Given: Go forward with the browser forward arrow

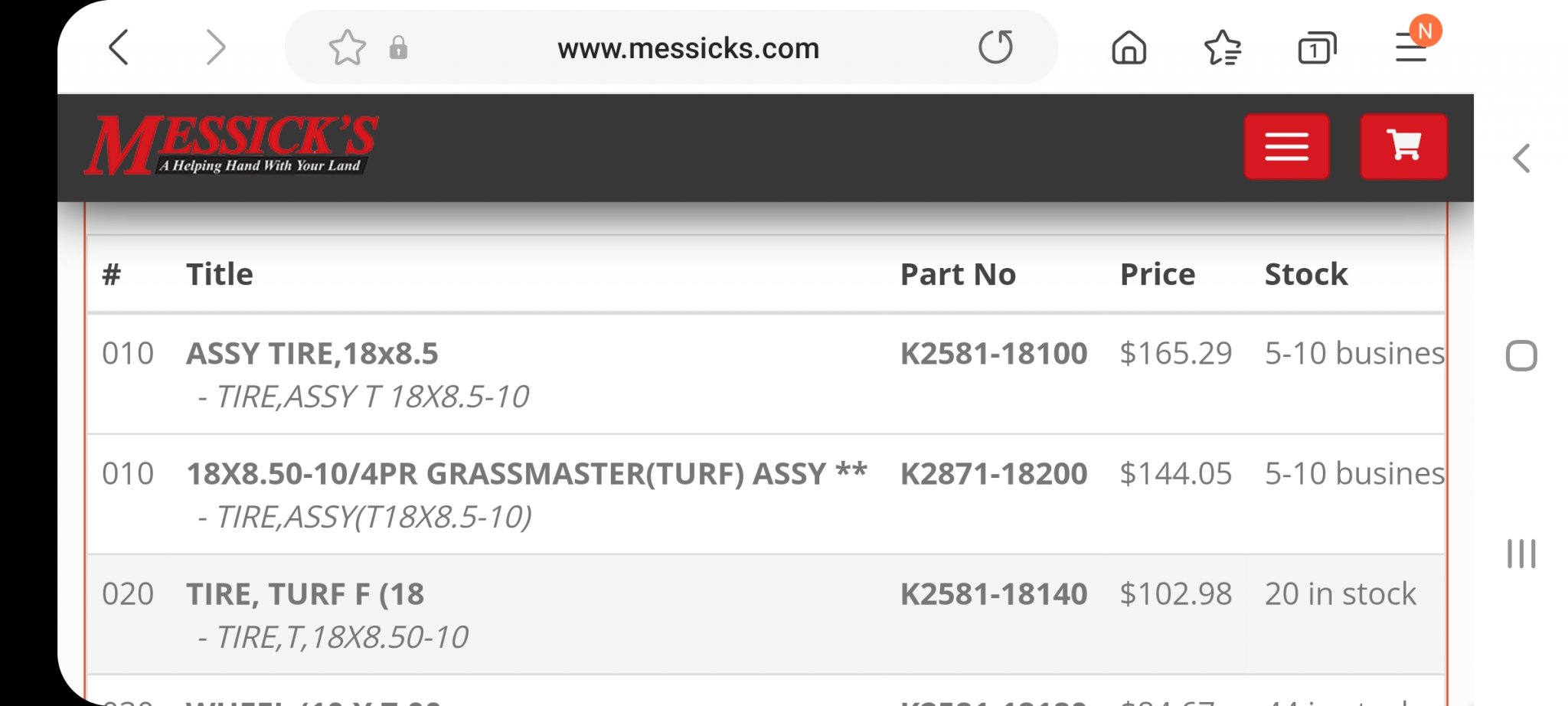Looking at the screenshot, I should point(217,47).
